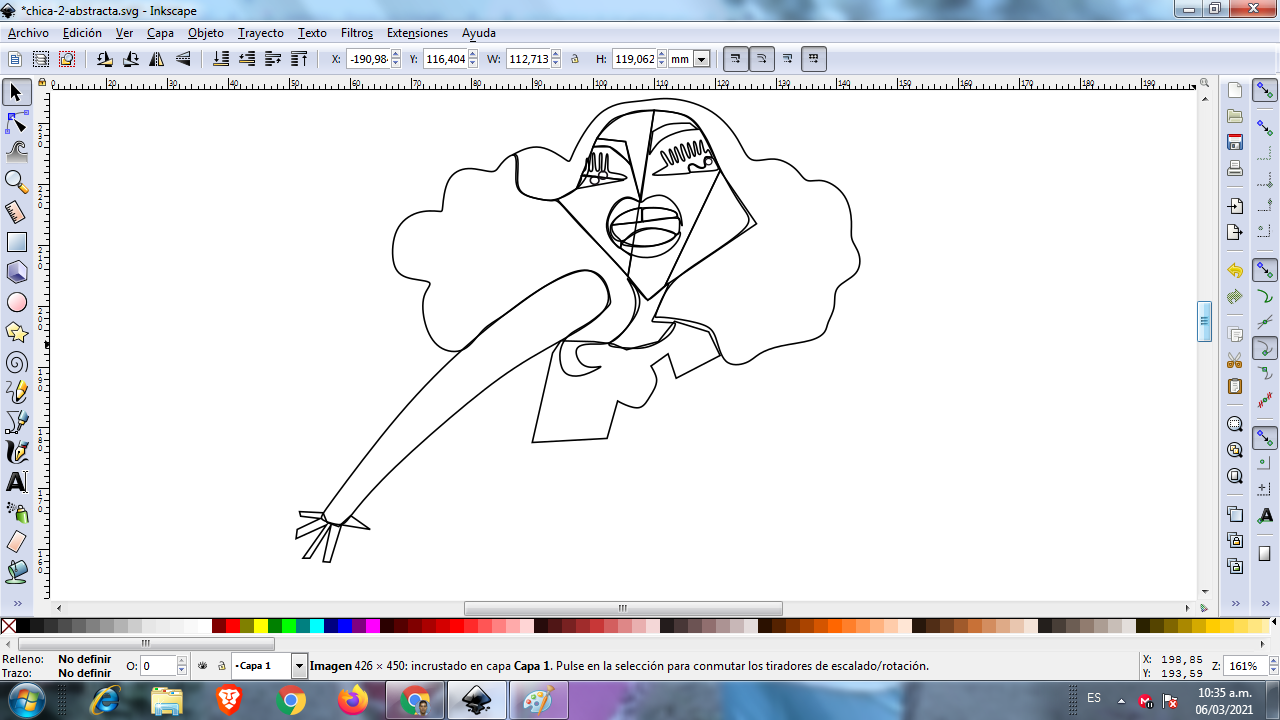The width and height of the screenshot is (1280, 720).
Task: Choose the Calligraphy tool
Action: (x=16, y=452)
